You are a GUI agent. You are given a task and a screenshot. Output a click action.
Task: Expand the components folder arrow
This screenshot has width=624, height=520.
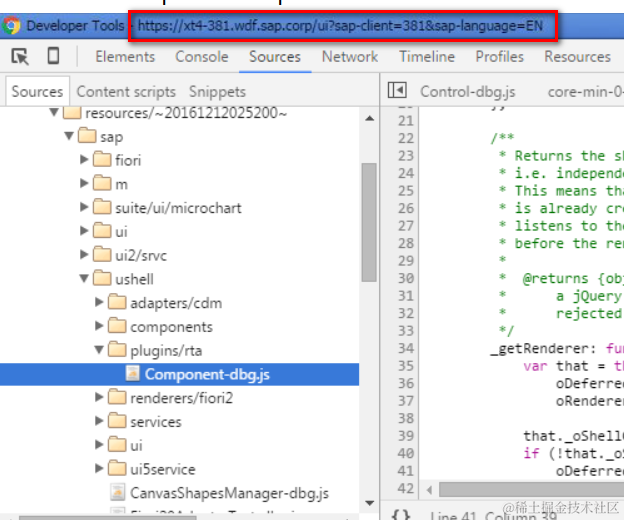(99, 326)
